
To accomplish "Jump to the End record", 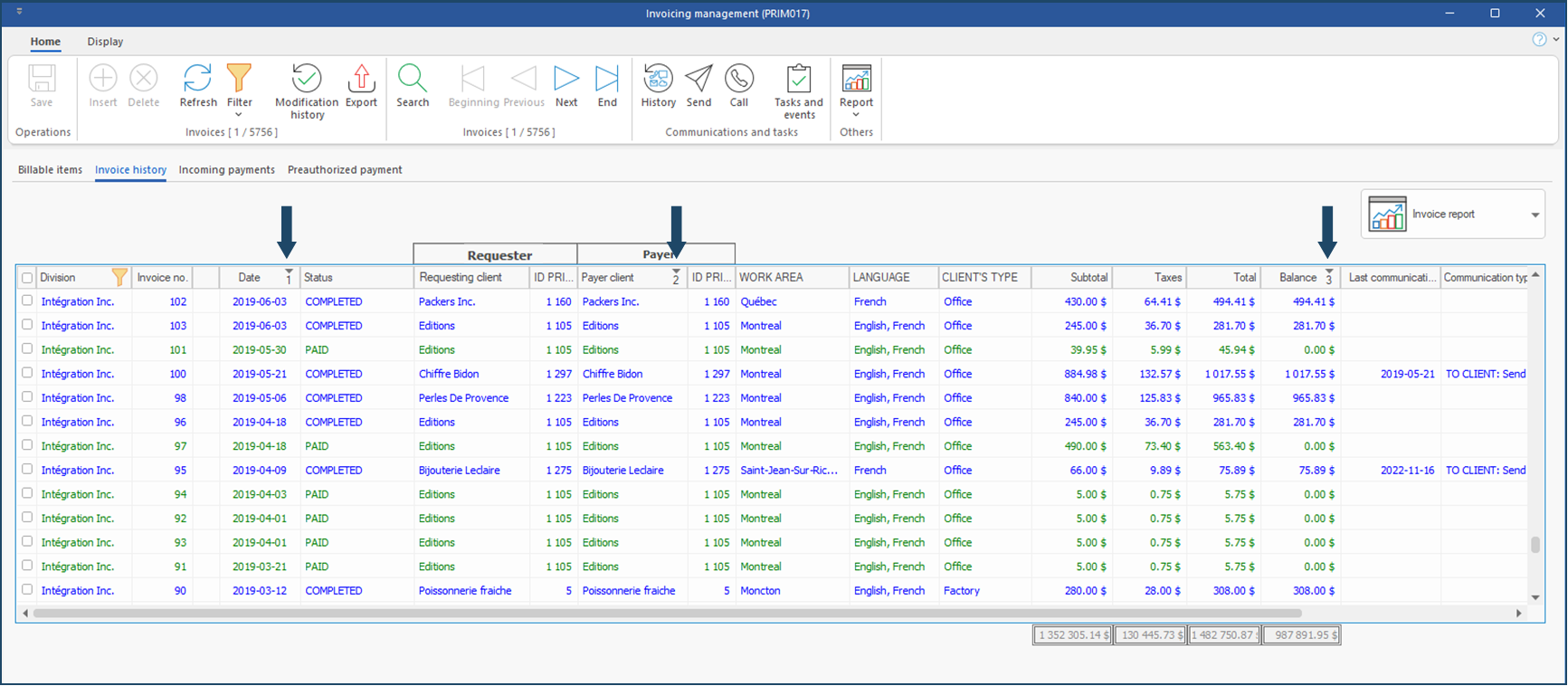I will 607,80.
